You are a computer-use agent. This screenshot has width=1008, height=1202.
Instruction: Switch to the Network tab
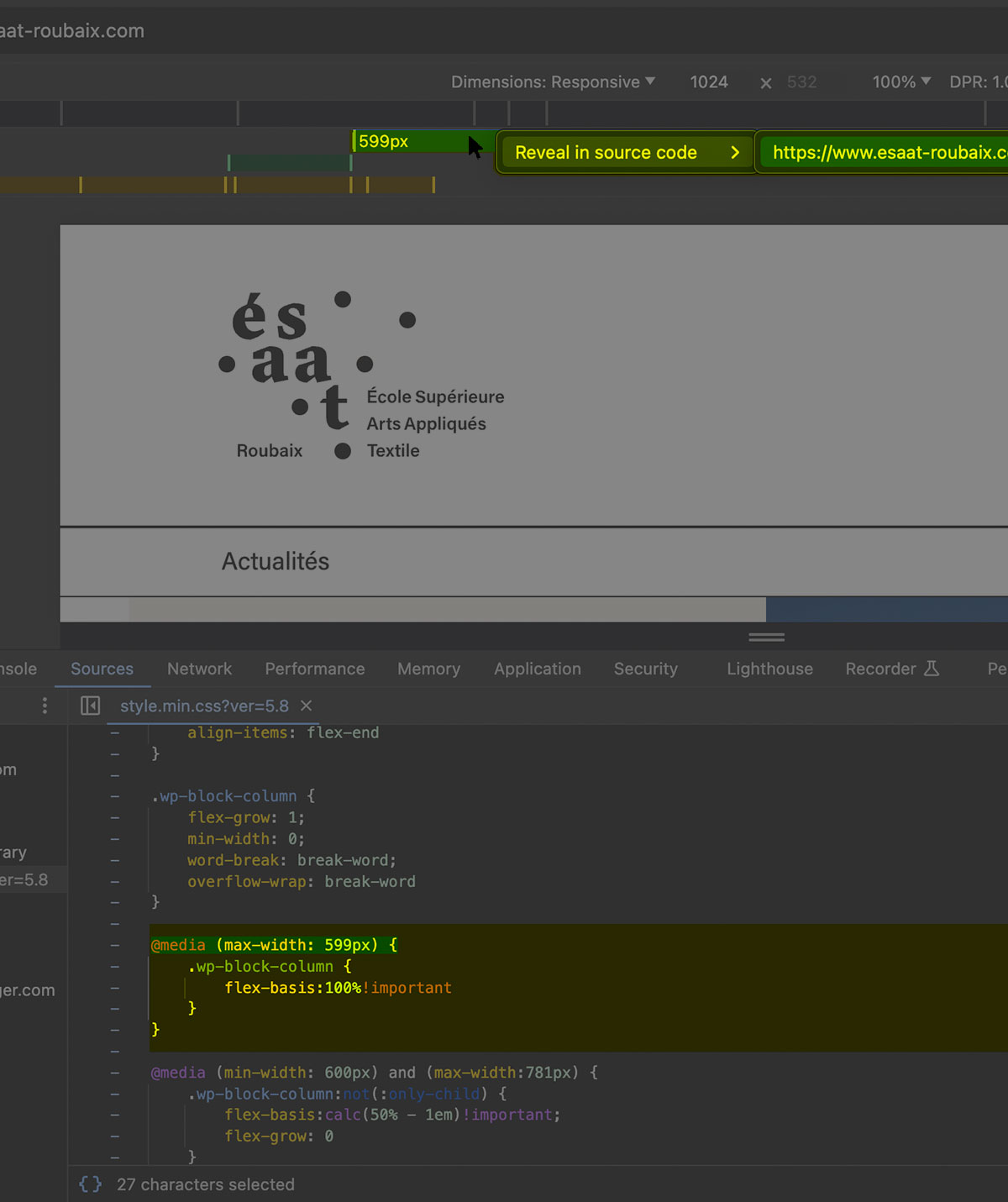tap(199, 669)
